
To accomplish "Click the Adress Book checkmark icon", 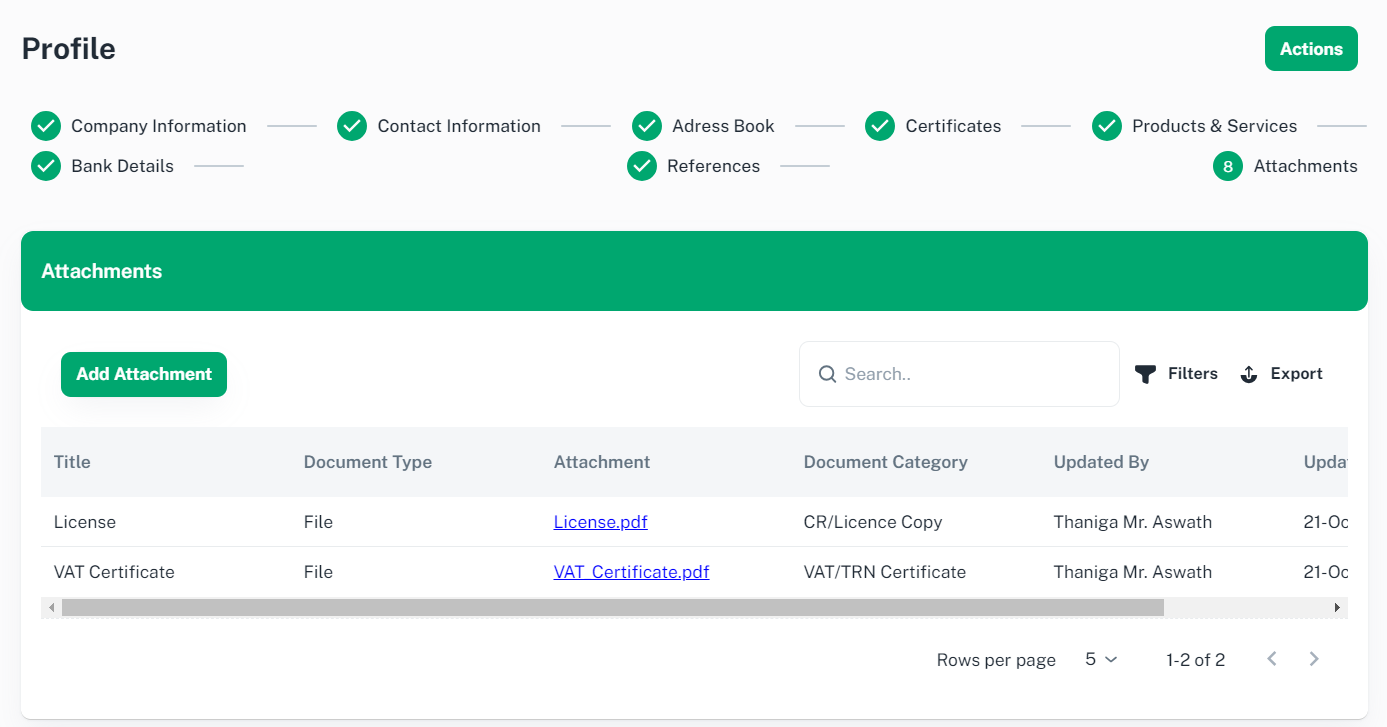I will [647, 126].
